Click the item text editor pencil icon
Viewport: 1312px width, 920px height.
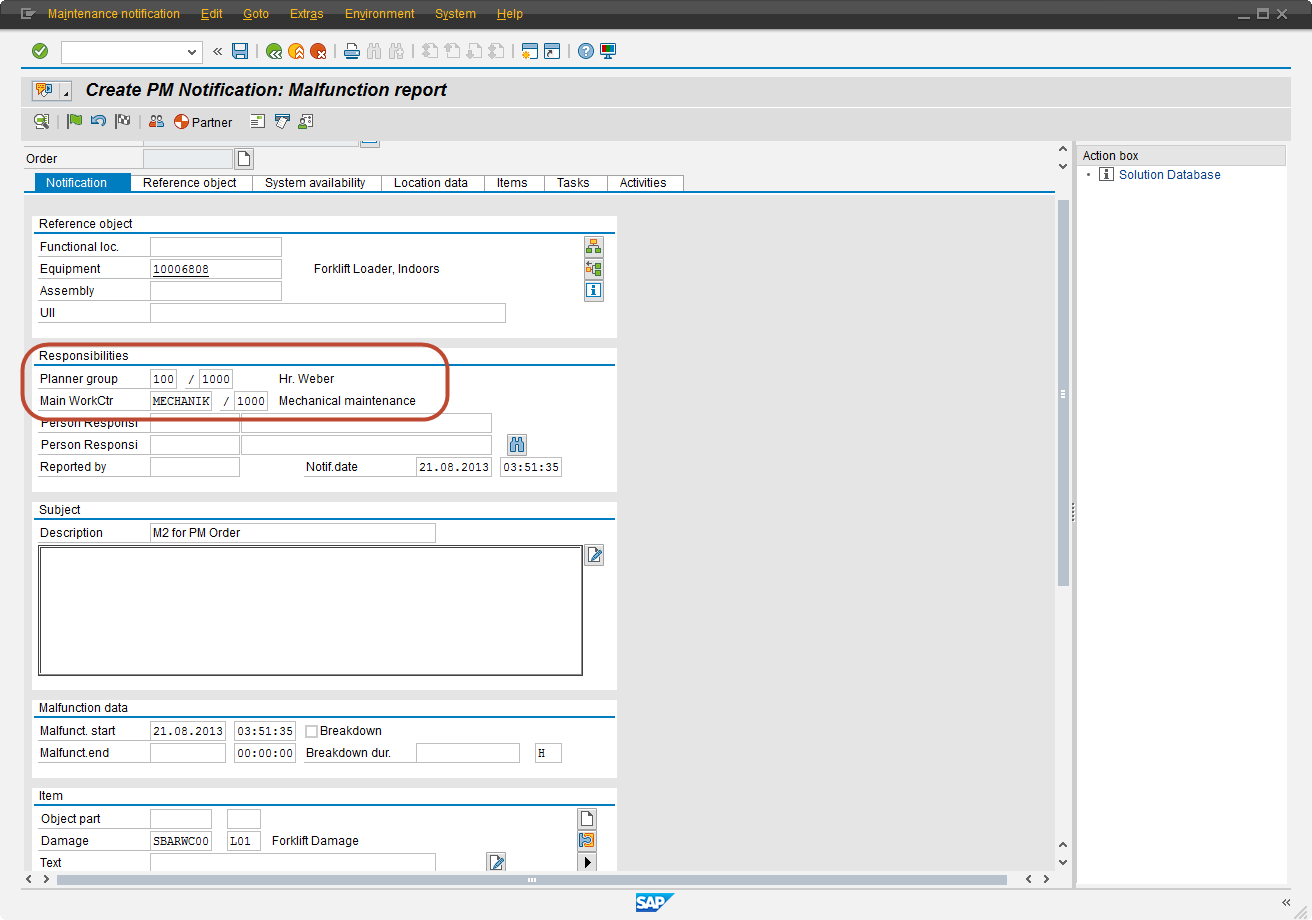(496, 862)
